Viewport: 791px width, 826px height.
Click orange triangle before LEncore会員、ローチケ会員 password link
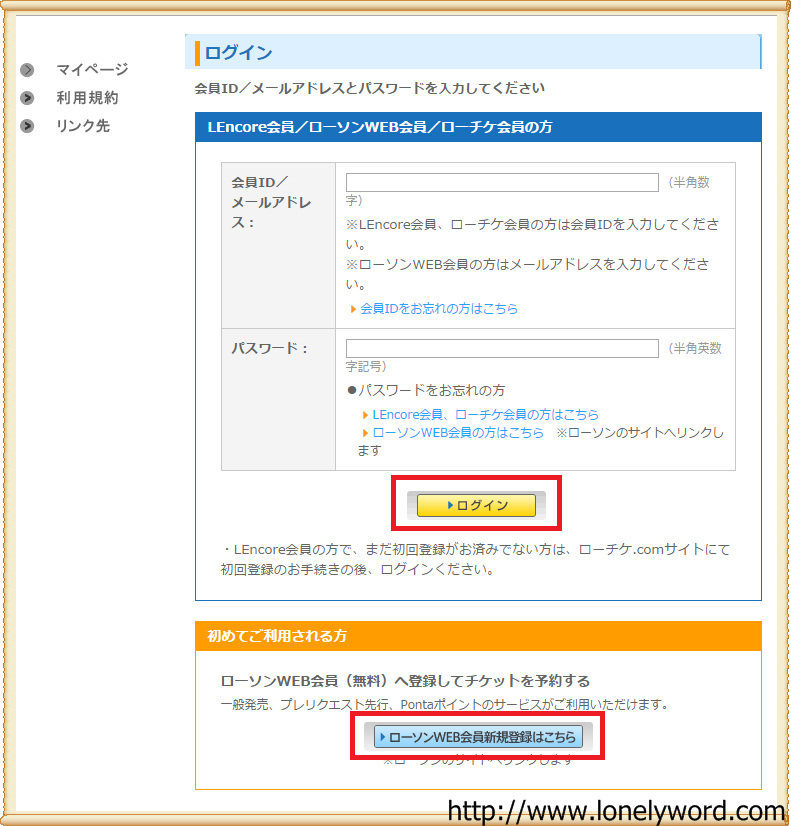(x=366, y=414)
